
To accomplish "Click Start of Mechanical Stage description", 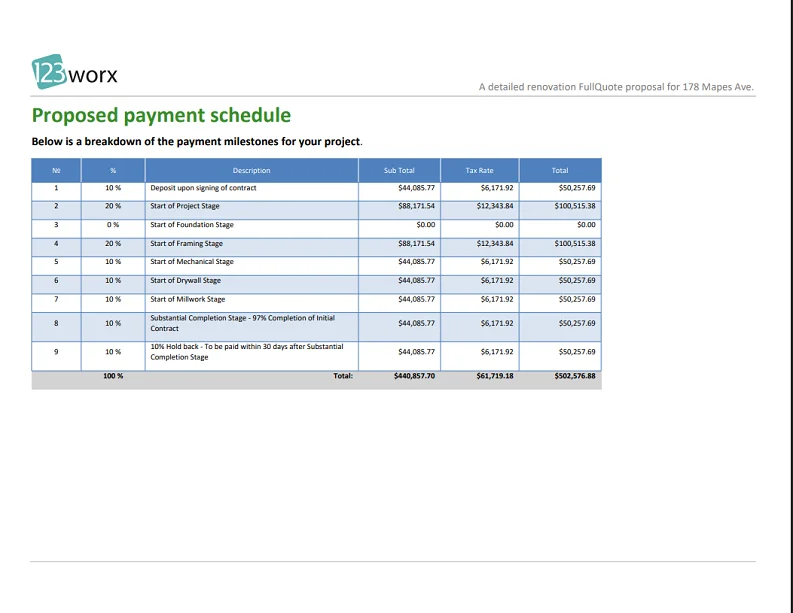I will (x=192, y=262).
